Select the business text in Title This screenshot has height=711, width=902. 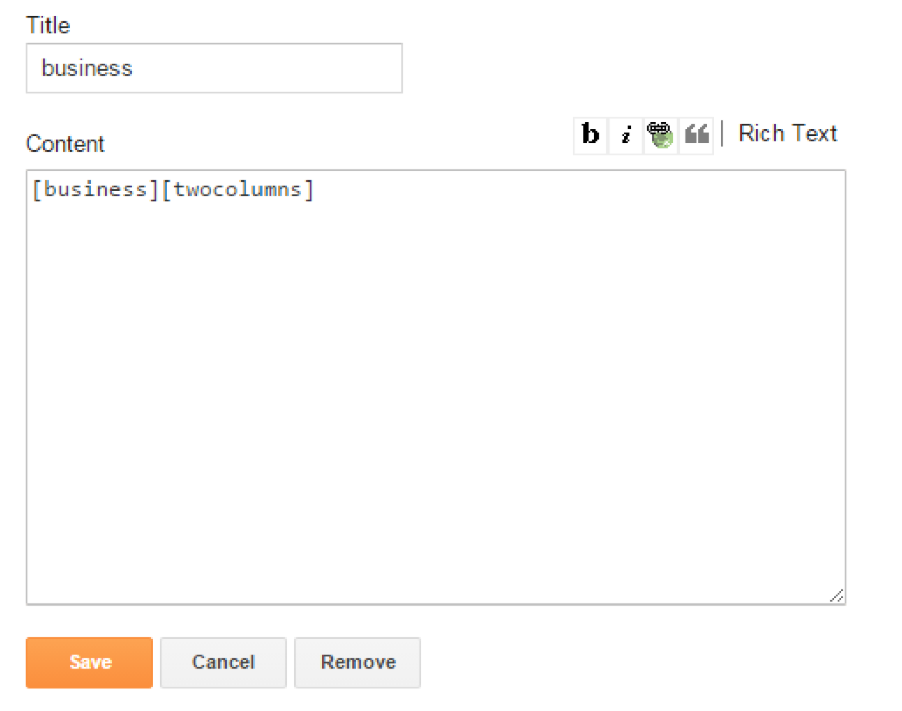(86, 68)
